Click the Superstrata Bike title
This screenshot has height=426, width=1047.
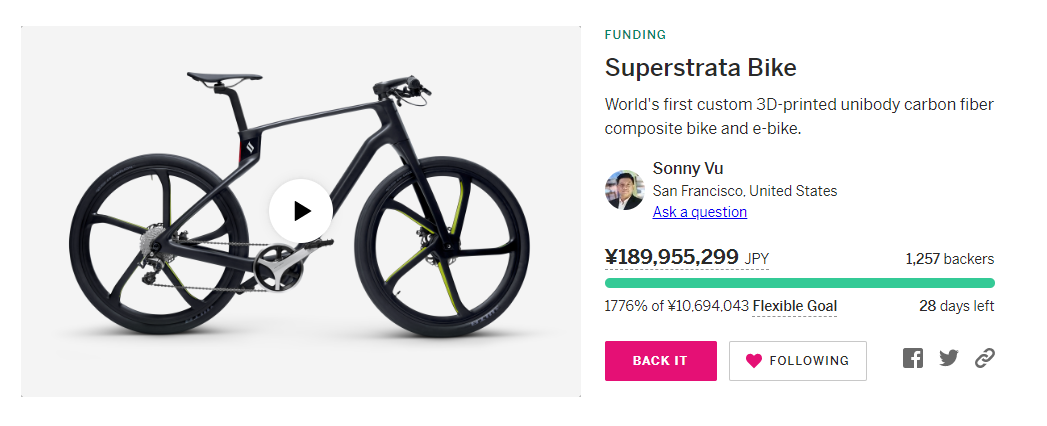coord(700,68)
